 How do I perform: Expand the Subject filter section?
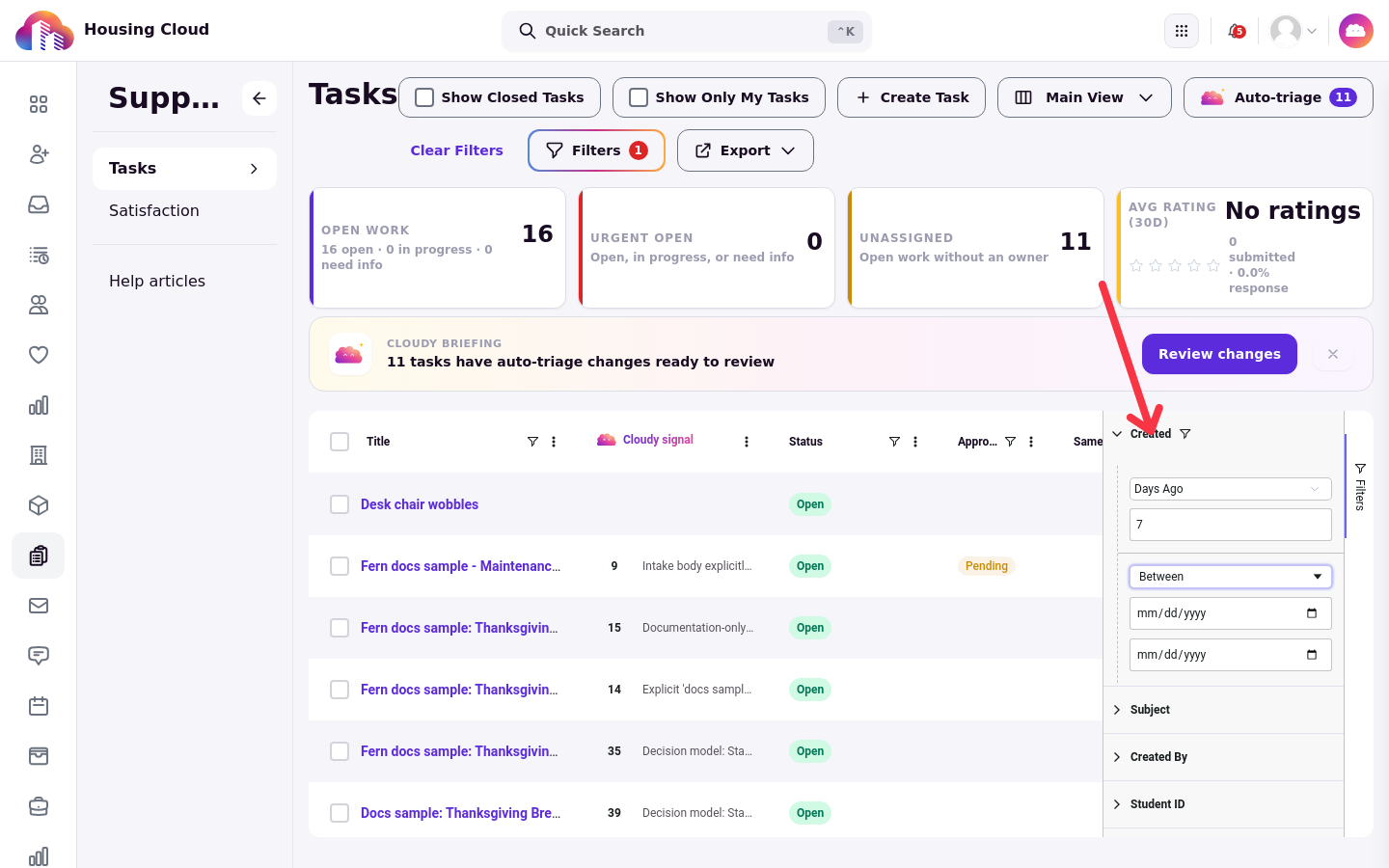(1223, 710)
